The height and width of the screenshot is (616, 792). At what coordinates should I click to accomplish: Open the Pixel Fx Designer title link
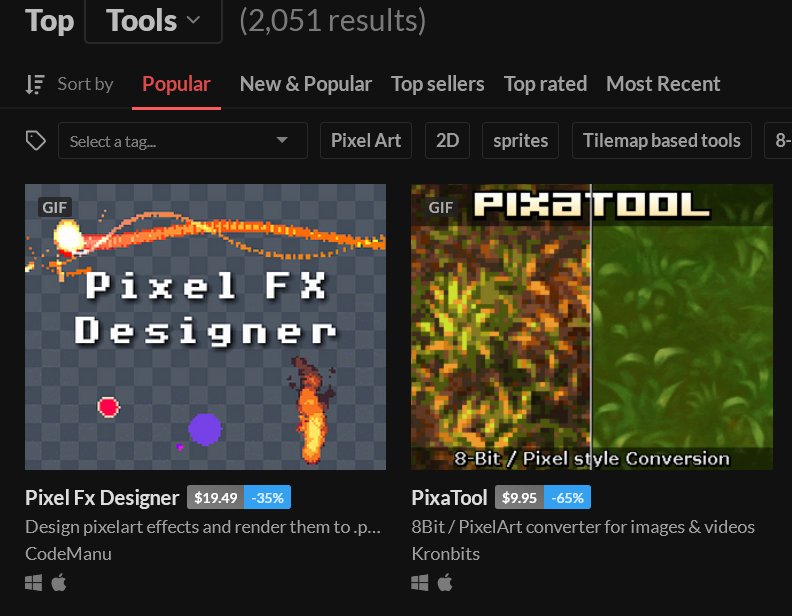point(102,498)
